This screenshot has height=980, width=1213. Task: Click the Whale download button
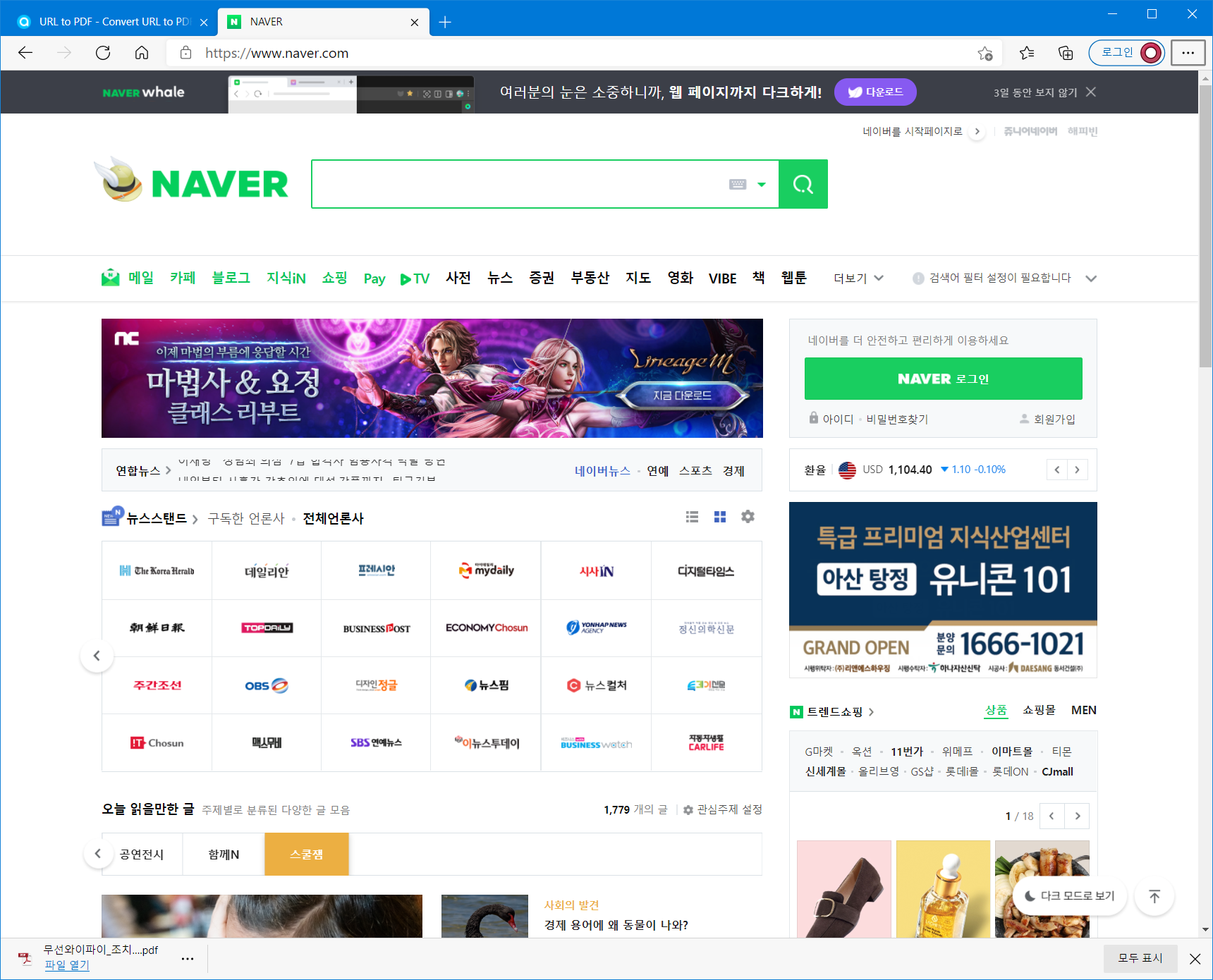tap(875, 92)
